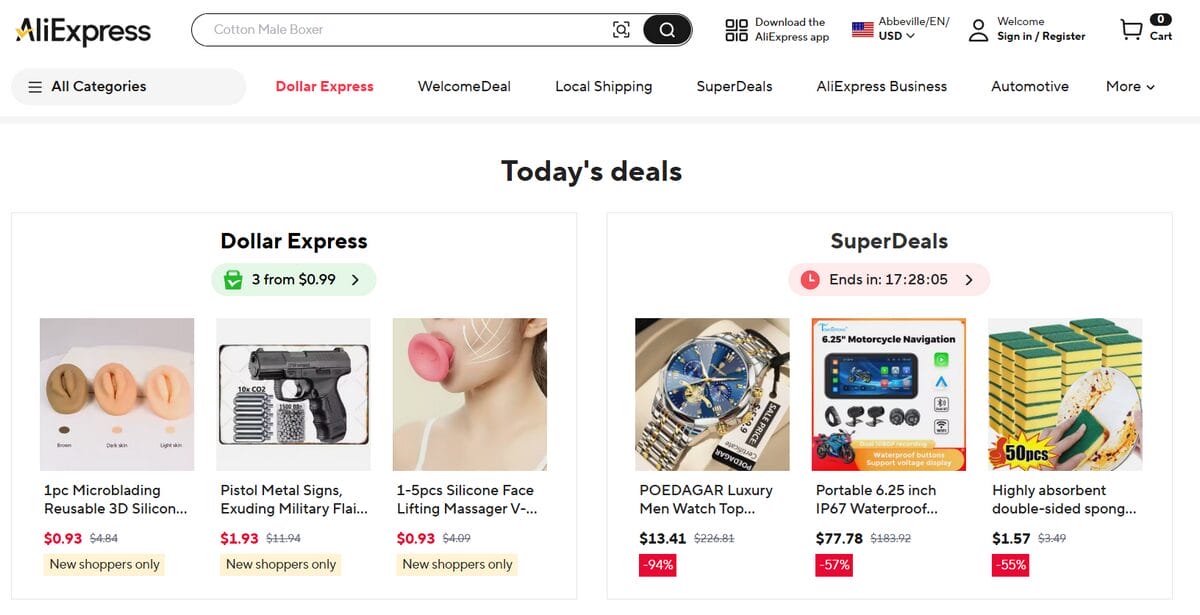Select WelcomeDeal from the navigation bar
The height and width of the screenshot is (615, 1200).
tap(463, 86)
